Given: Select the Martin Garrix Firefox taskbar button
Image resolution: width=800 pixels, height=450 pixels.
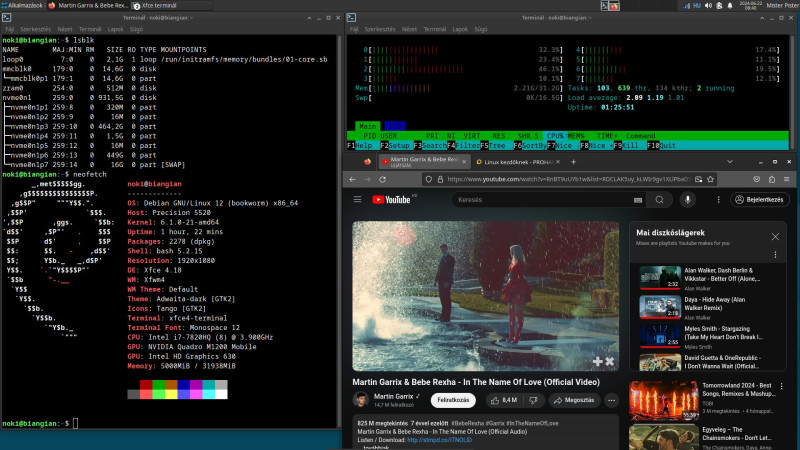Looking at the screenshot, I should tap(88, 6).
